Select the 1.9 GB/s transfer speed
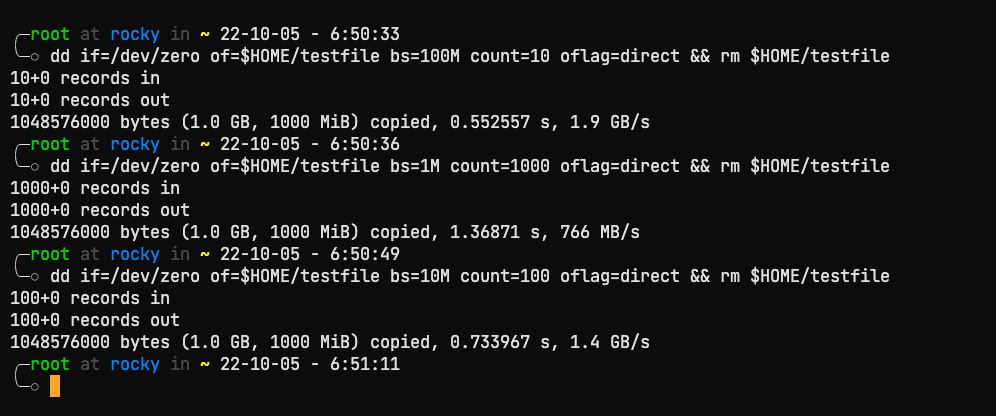 pyautogui.click(x=610, y=122)
